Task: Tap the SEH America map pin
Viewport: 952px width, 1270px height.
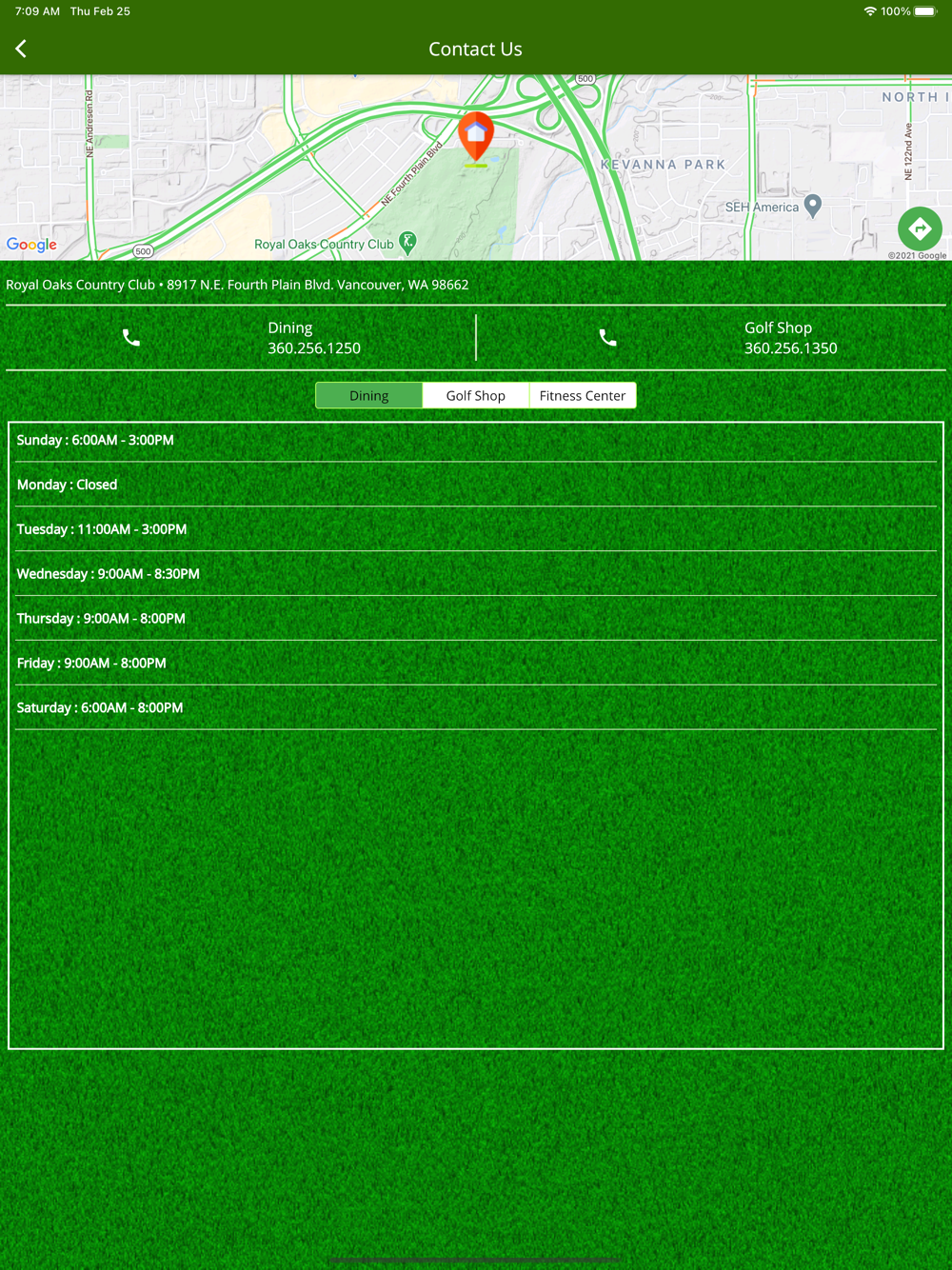Action: 812,205
